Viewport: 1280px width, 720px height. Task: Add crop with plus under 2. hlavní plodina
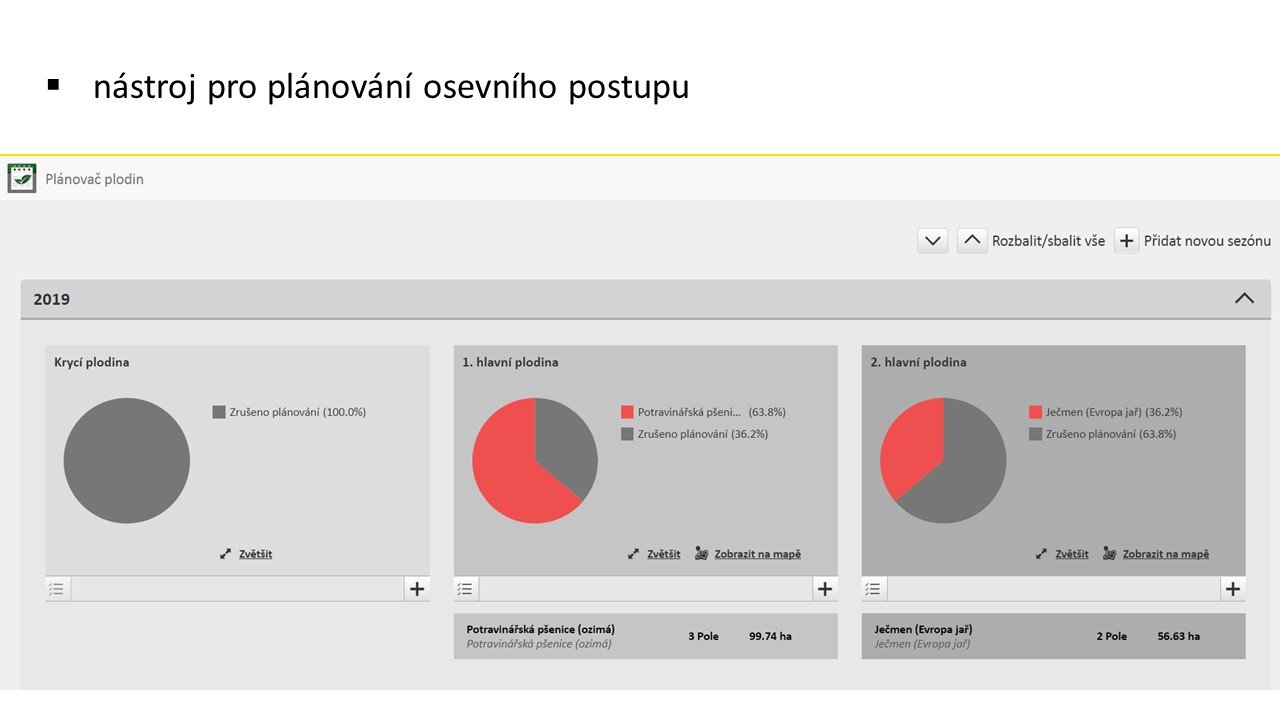[1233, 589]
